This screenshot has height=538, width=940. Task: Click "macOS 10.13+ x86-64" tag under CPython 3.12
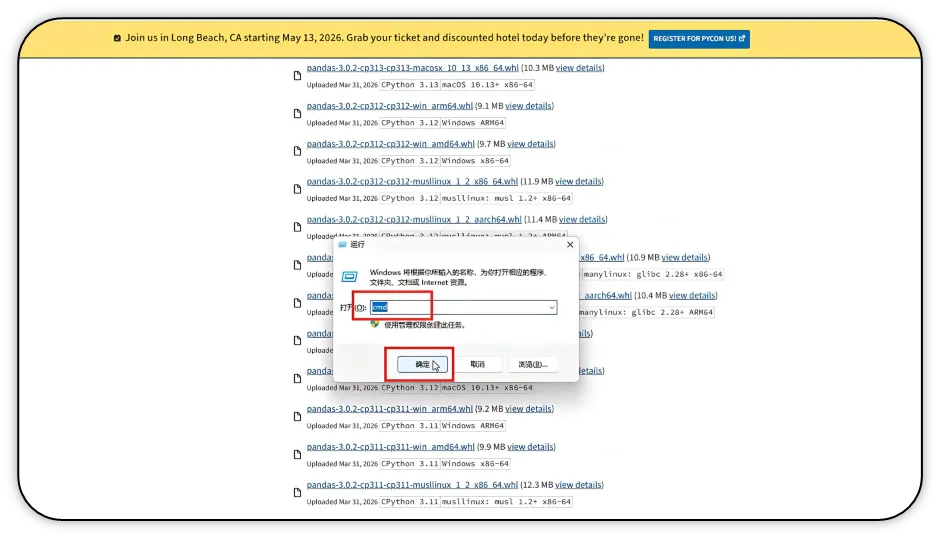coord(487,387)
